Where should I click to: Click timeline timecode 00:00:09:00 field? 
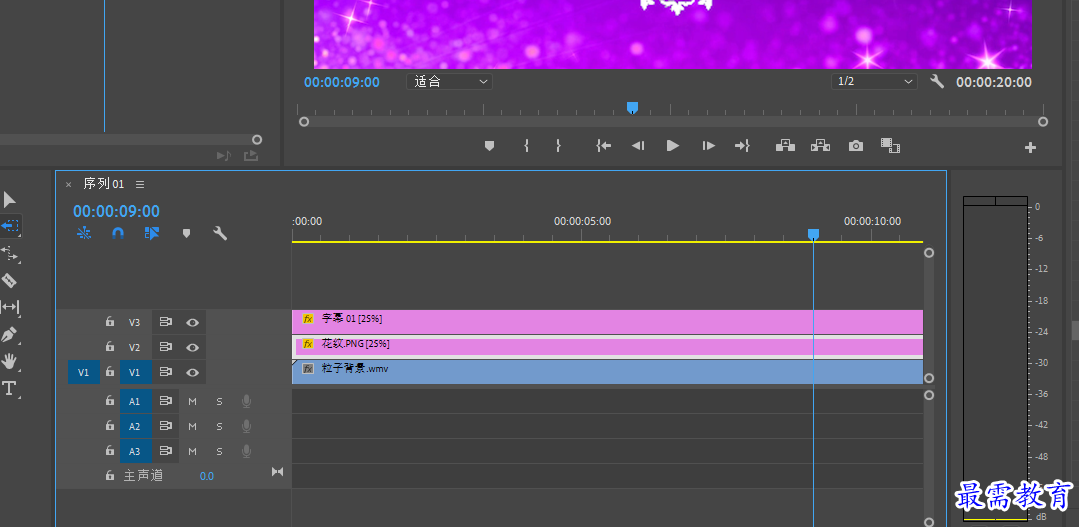coord(116,211)
